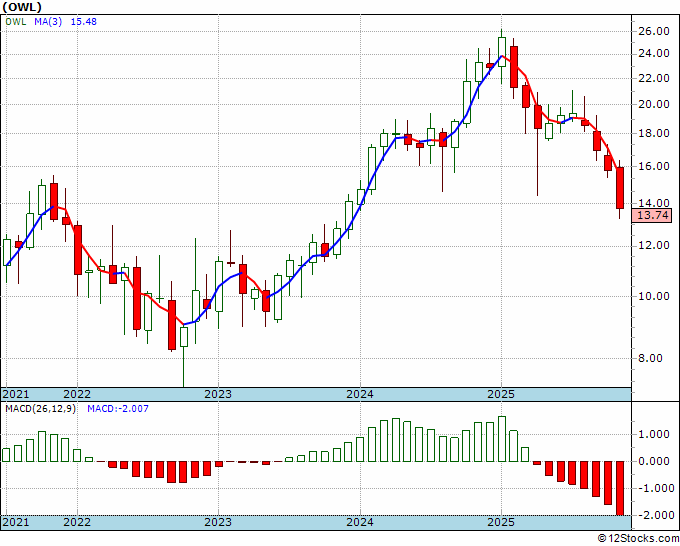The image size is (680, 546).
Task: Click the MACD:-2.007 value label
Action: tap(118, 409)
